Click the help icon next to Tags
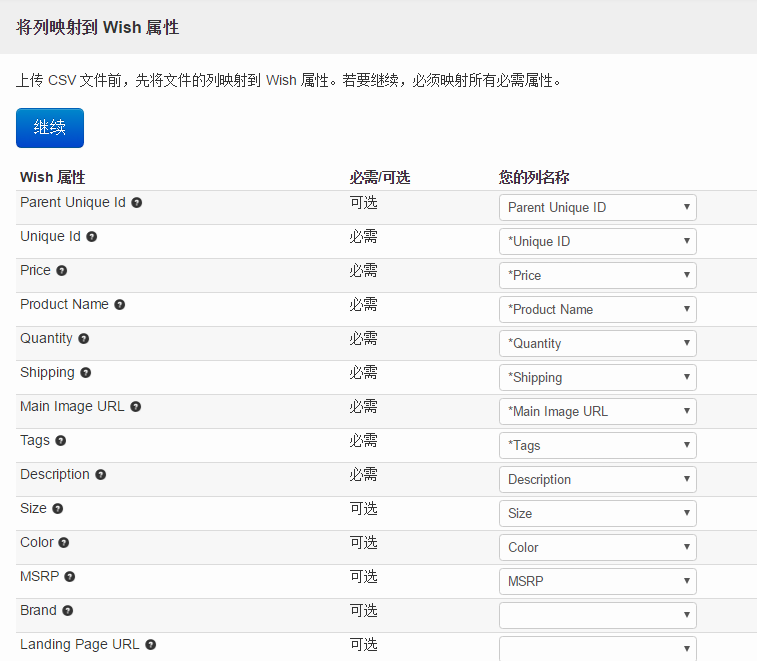Viewport: 757px width, 661px height. pyautogui.click(x=61, y=441)
